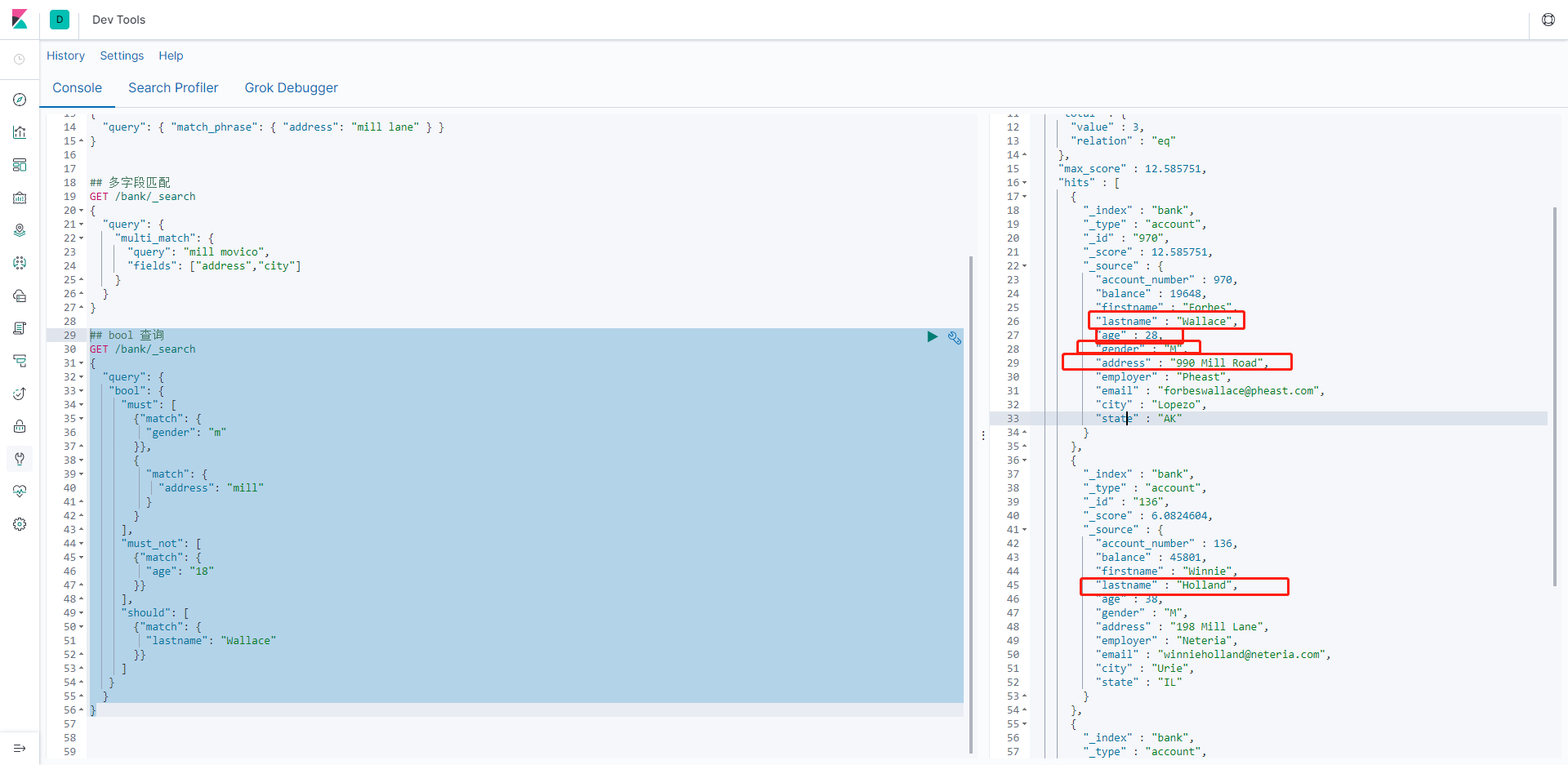Click the "mill movico" query value
This screenshot has width=1568, height=765.
point(224,252)
